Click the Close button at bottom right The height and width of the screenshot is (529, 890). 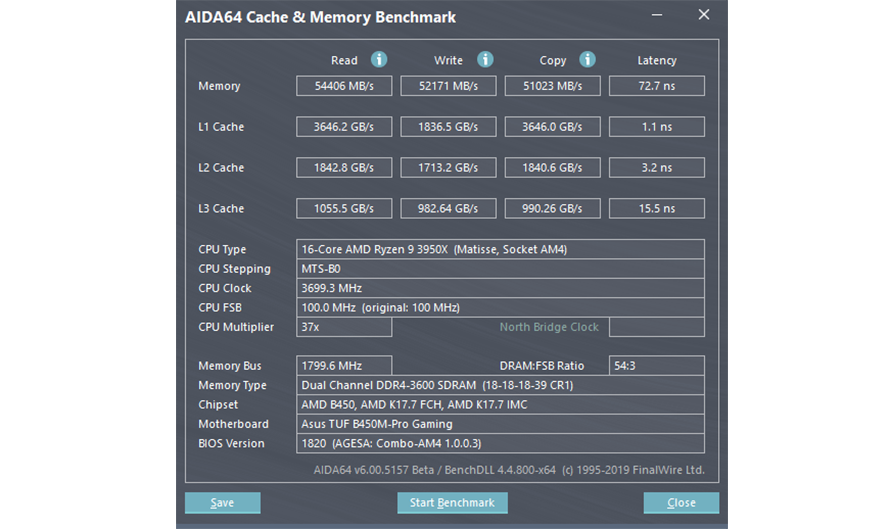coord(681,502)
